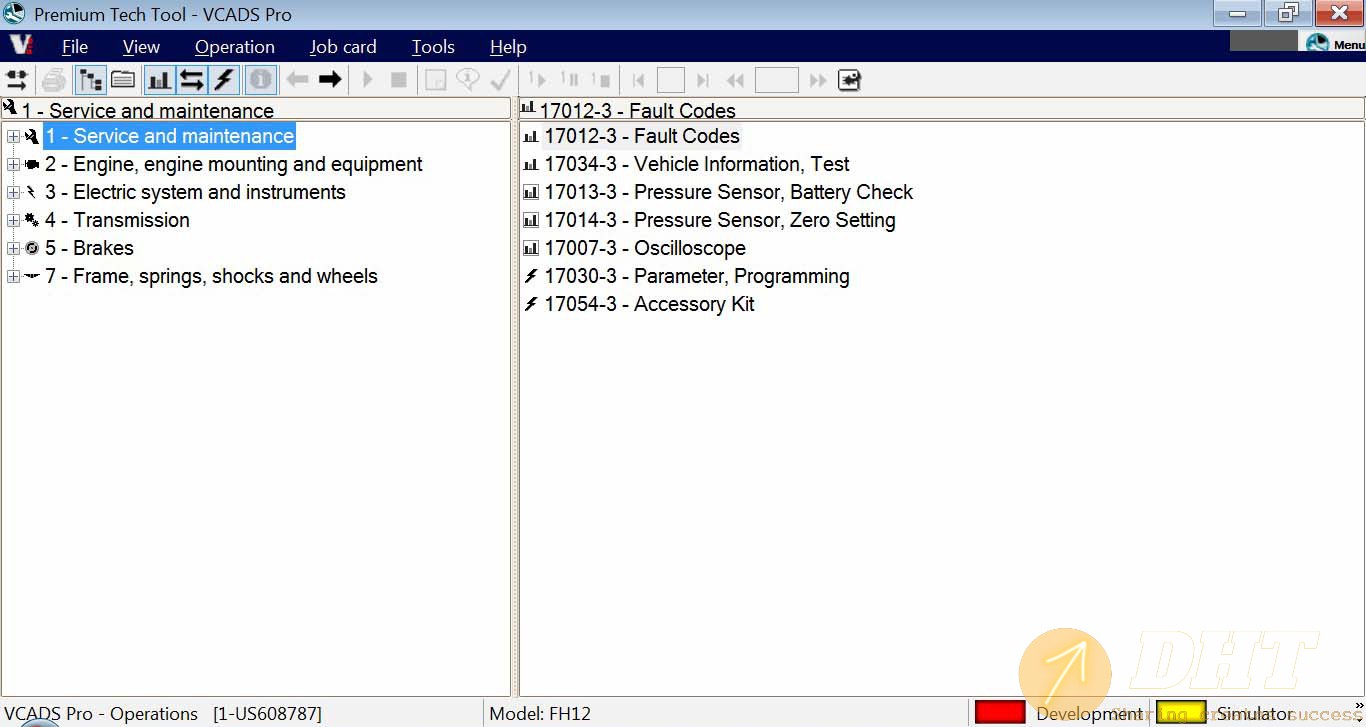Click the fast-forward double-arrow toolbar icon
Viewport: 1366px width, 727px height.
tap(818, 80)
